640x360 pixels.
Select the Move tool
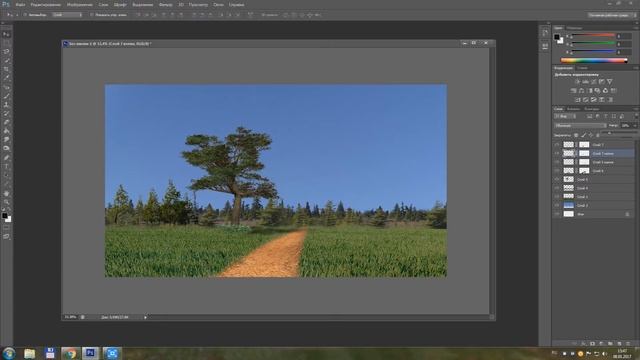(x=7, y=35)
